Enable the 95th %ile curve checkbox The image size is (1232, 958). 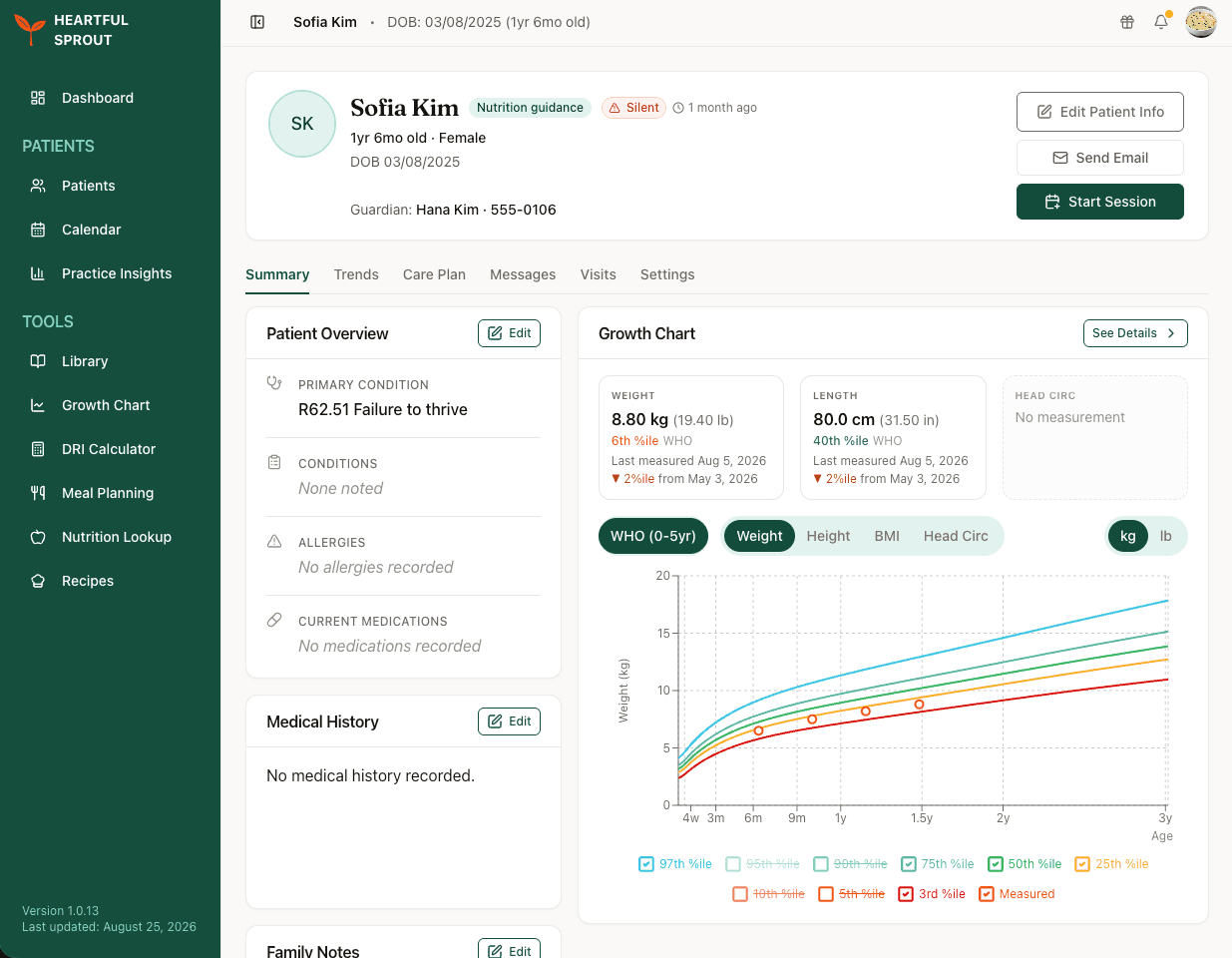coord(733,864)
